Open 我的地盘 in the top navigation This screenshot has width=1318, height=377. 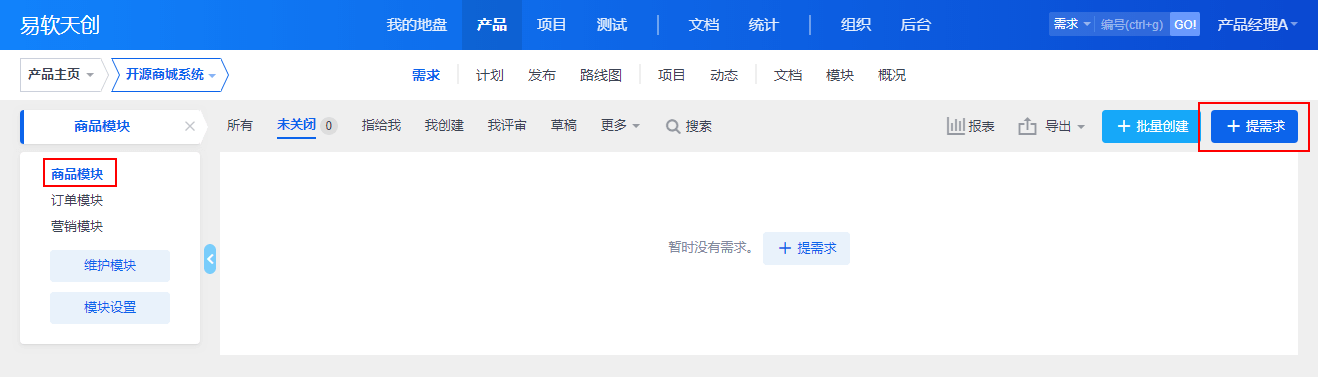coord(417,25)
